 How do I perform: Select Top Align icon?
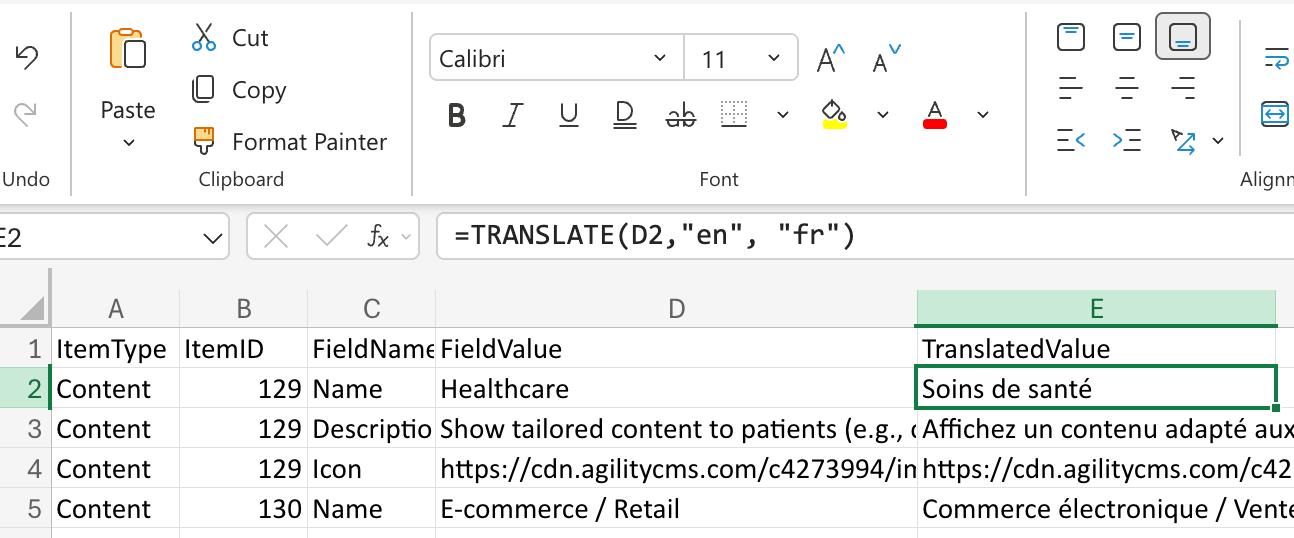click(x=1071, y=38)
